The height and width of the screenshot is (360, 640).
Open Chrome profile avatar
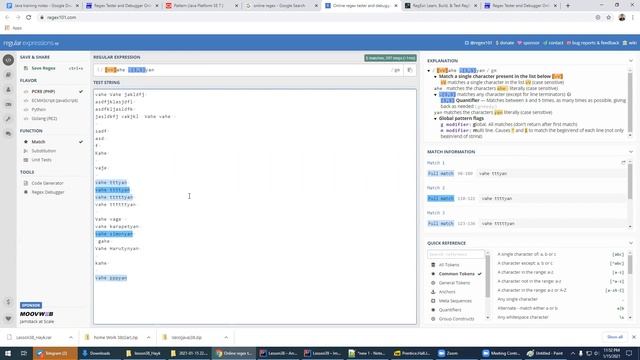click(x=622, y=18)
